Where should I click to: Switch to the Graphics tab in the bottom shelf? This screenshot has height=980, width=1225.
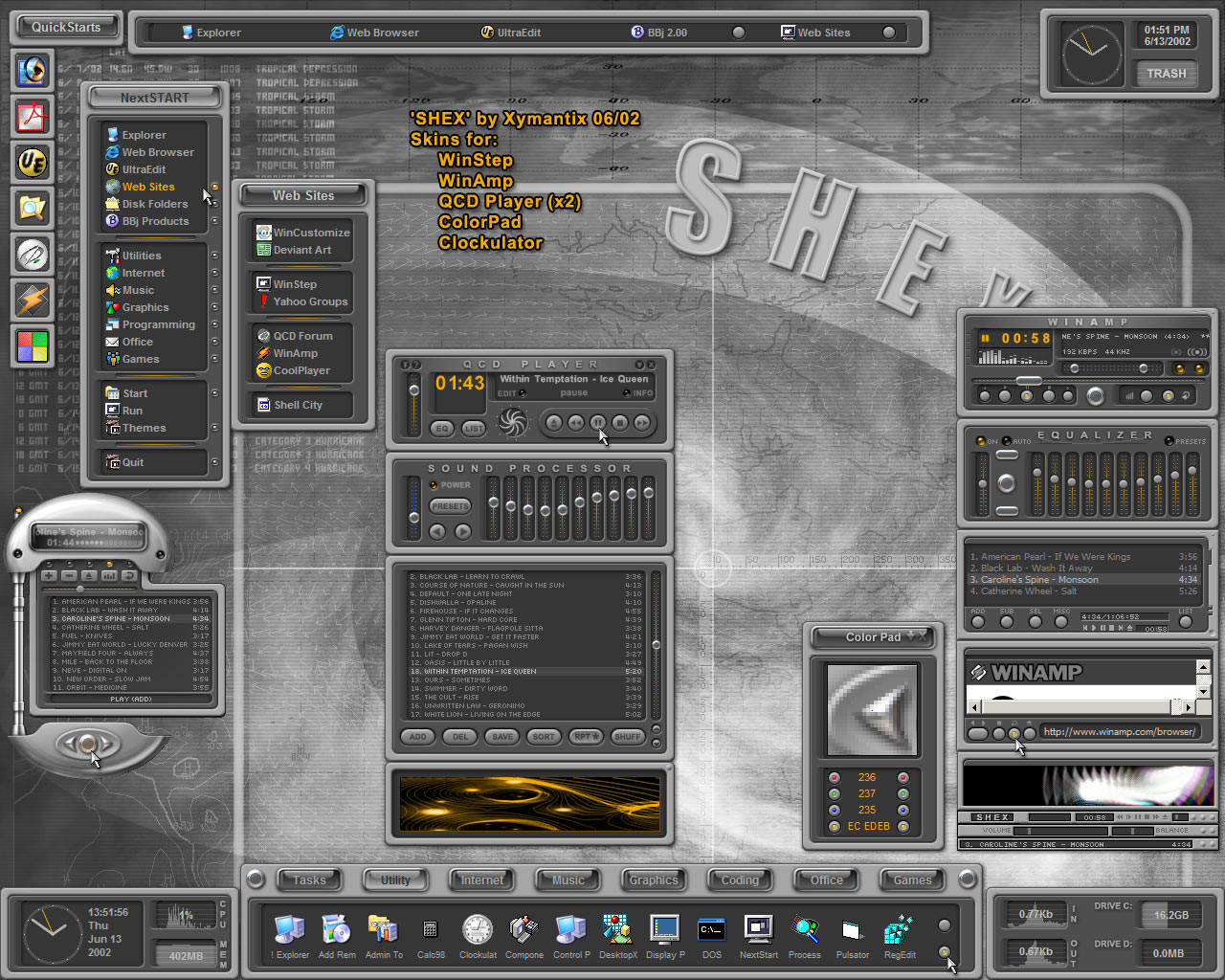click(654, 880)
